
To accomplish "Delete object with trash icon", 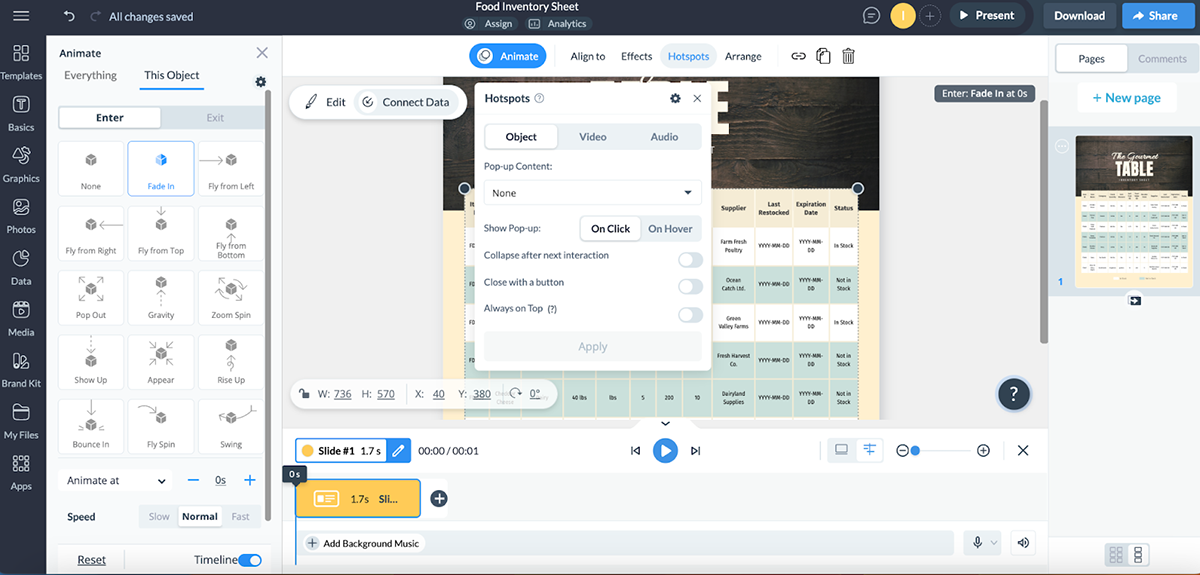I will tap(848, 57).
